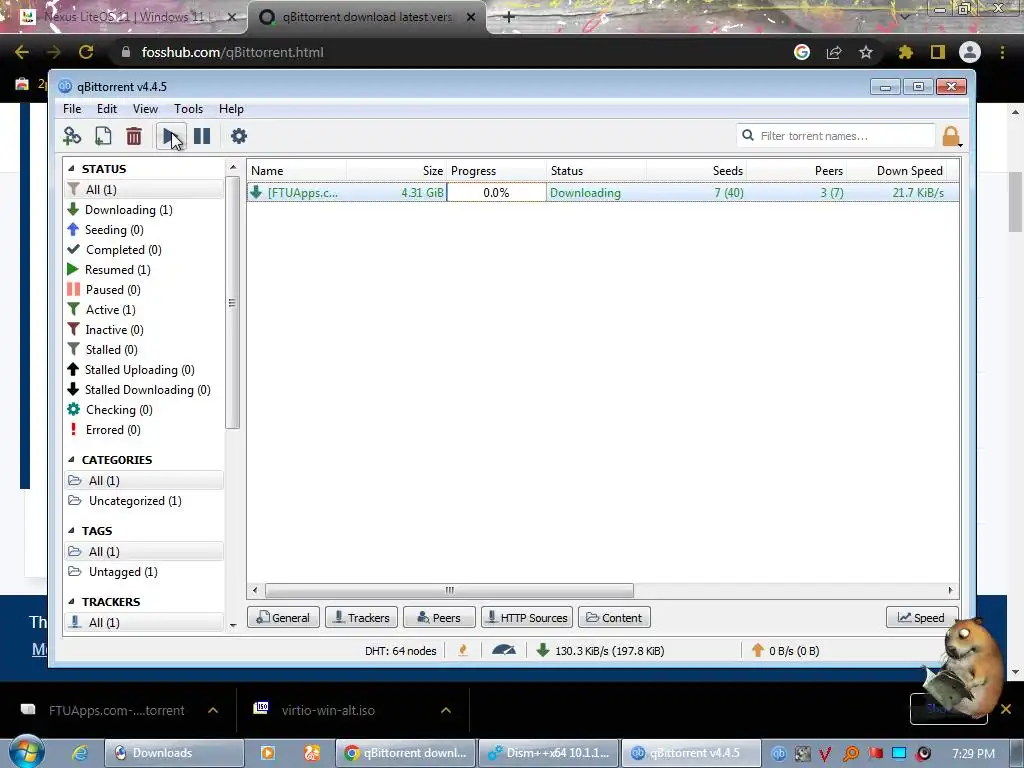Open Options via the gear icon

(x=239, y=136)
